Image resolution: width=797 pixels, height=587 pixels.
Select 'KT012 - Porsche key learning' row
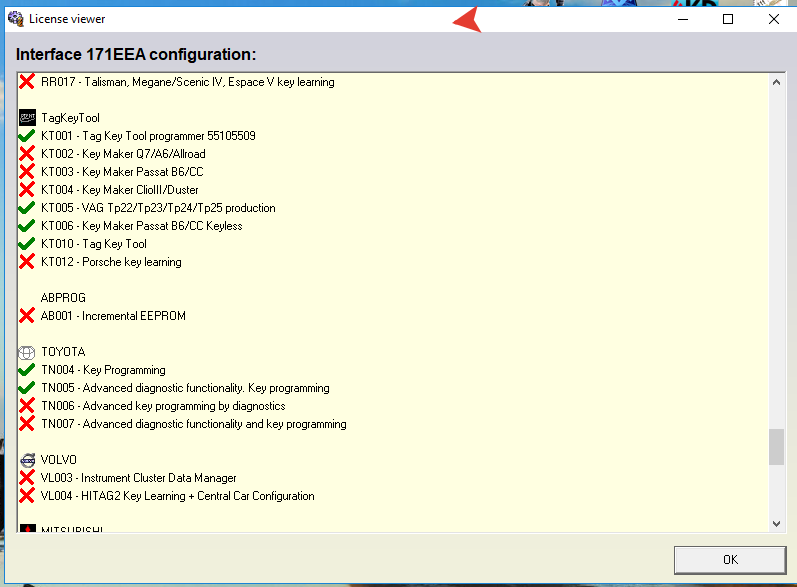click(x=111, y=262)
